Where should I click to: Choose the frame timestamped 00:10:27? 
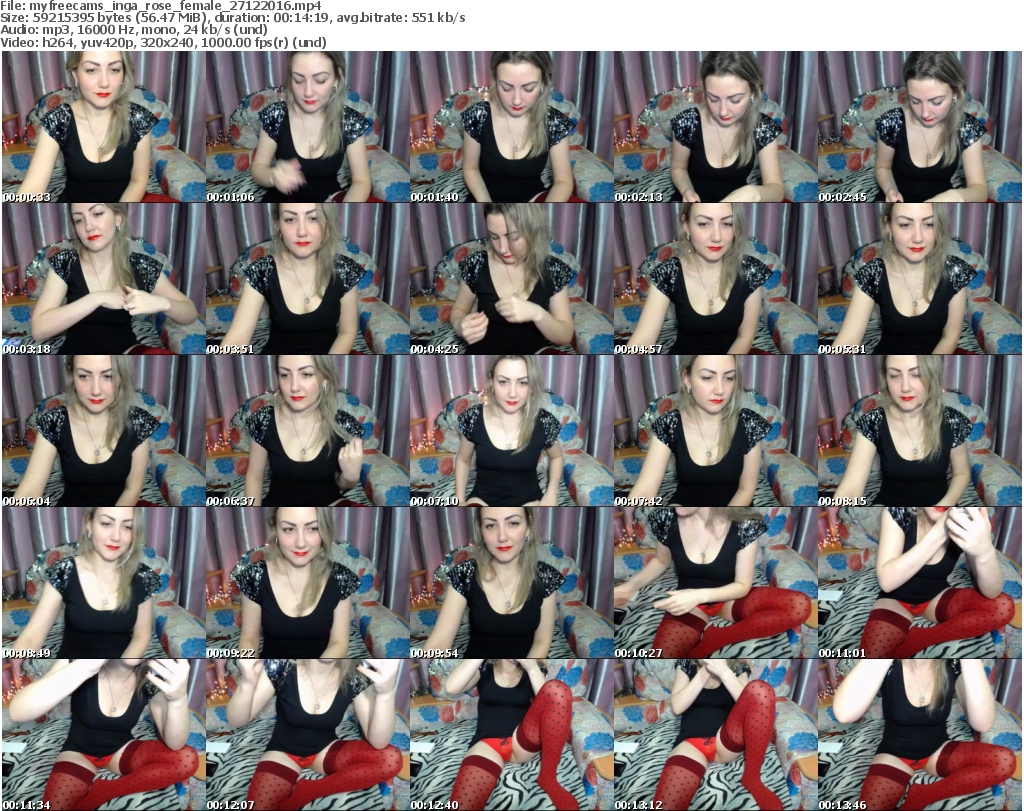(716, 583)
